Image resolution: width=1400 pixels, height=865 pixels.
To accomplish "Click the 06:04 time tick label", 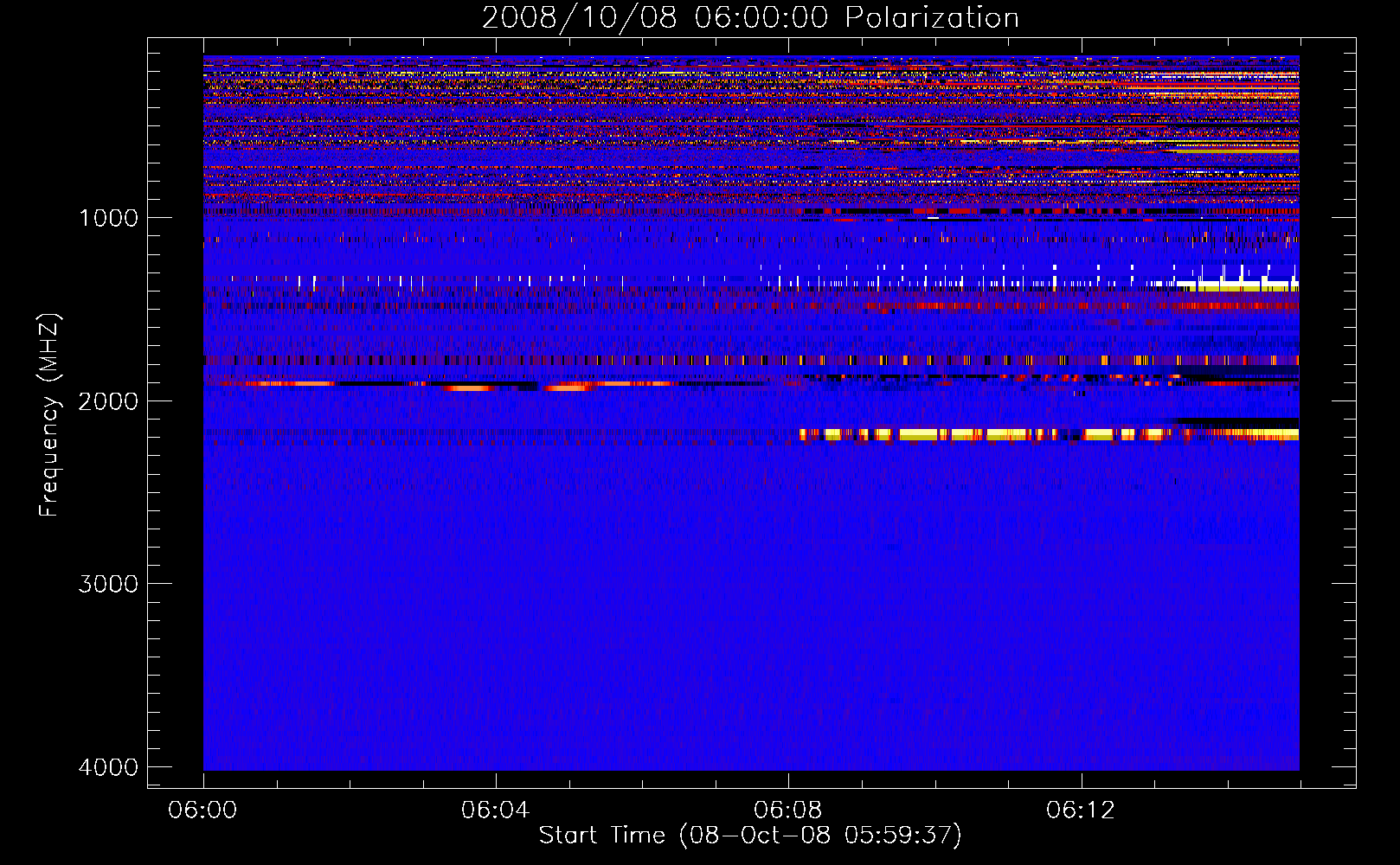I will [x=495, y=811].
